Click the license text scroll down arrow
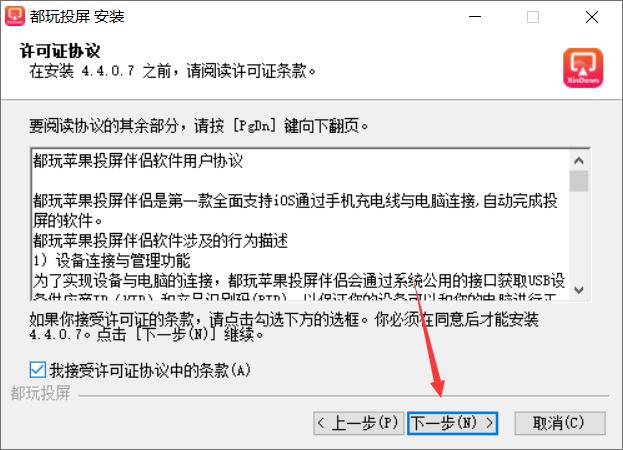Screen dimensions: 623x450 tap(579, 290)
